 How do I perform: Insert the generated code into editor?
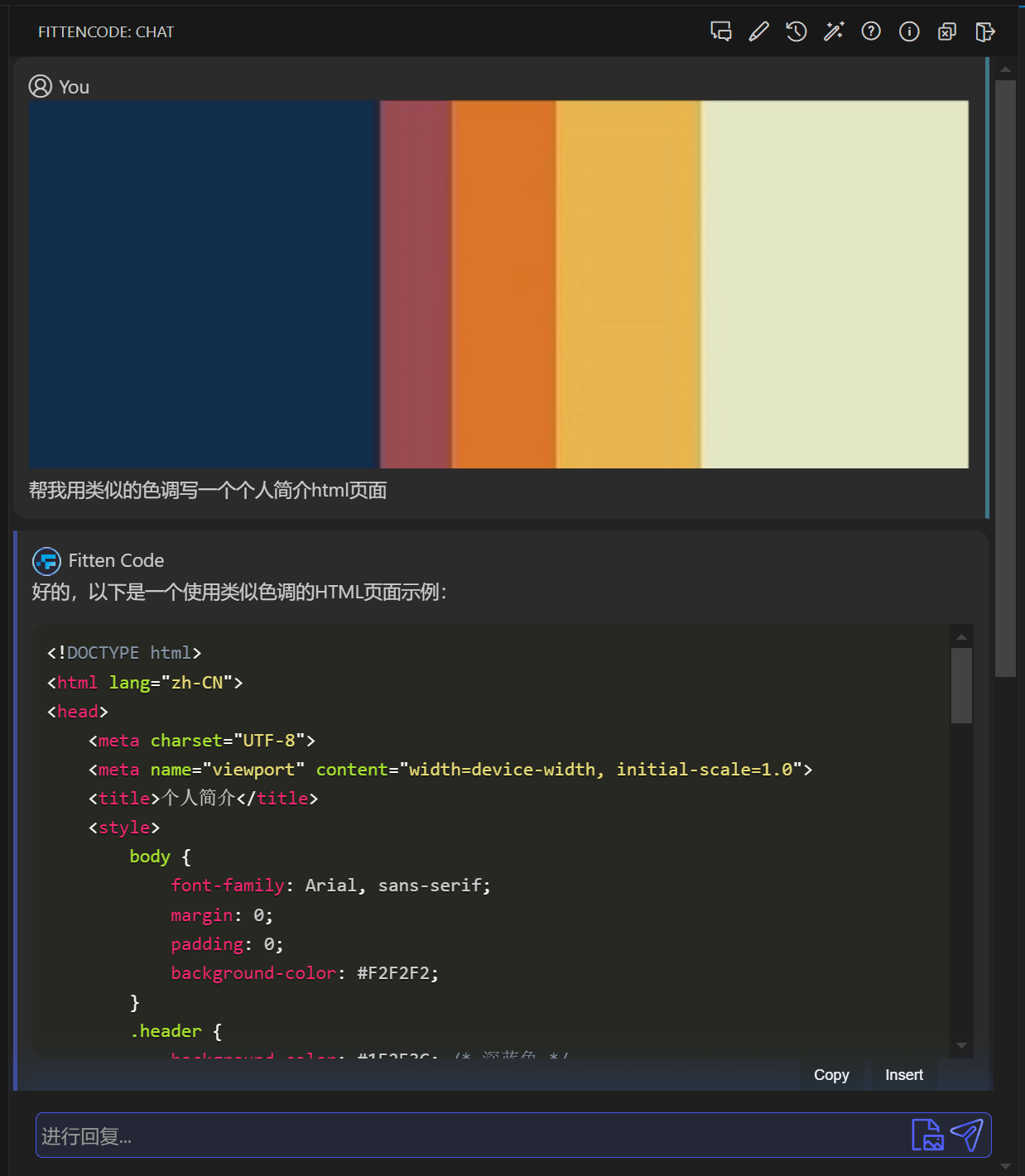pos(903,1074)
